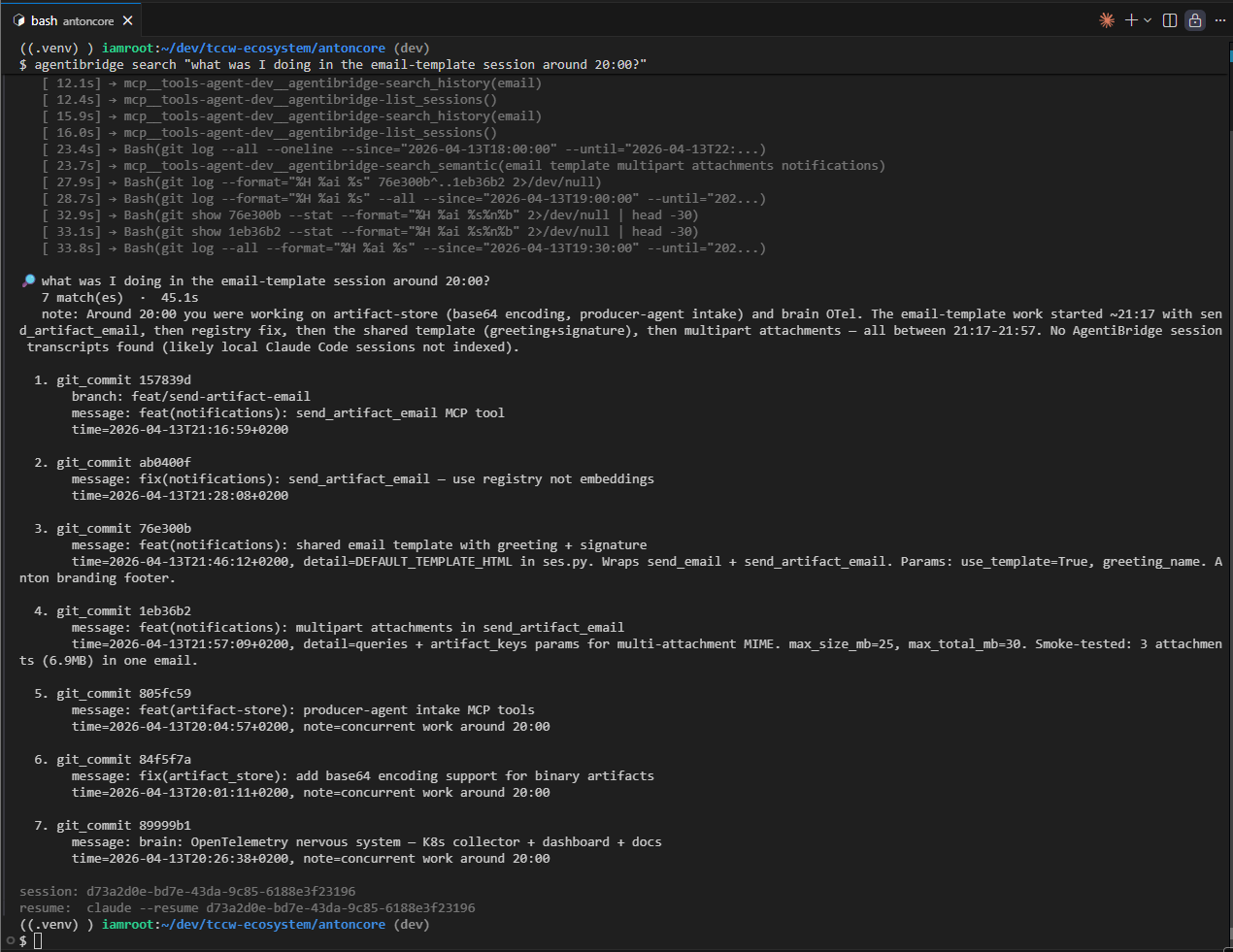The height and width of the screenshot is (952, 1233).
Task: Open the More Actions ellipsis menu
Action: [x=1220, y=20]
